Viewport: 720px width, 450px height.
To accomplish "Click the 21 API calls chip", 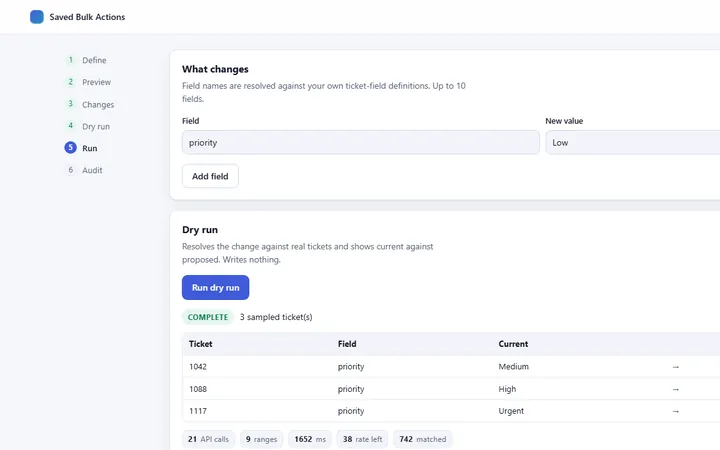I will [208, 439].
